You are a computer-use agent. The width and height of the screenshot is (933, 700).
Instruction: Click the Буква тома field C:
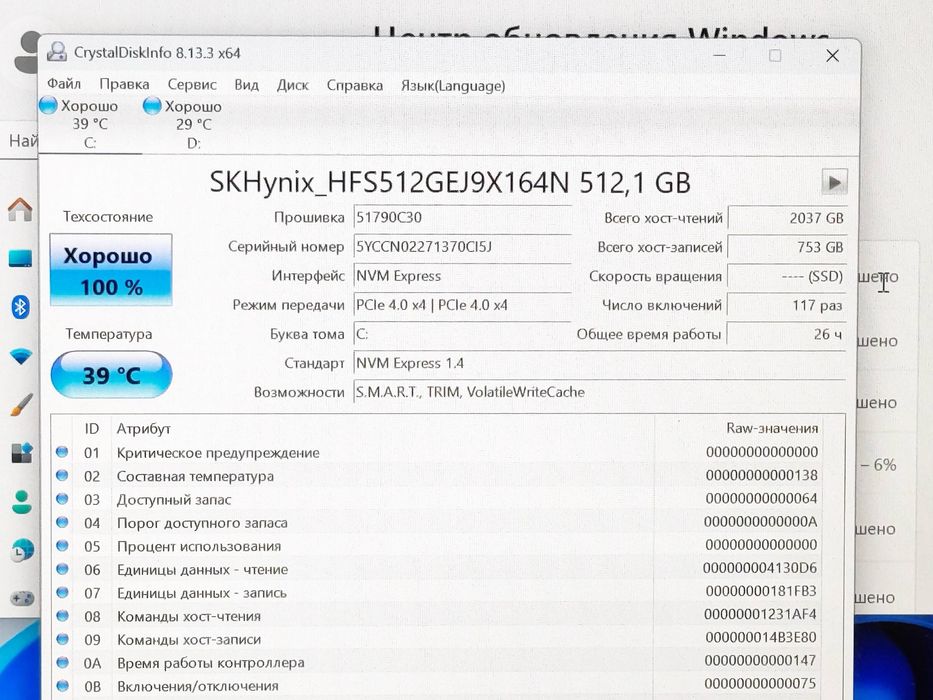pyautogui.click(x=462, y=334)
